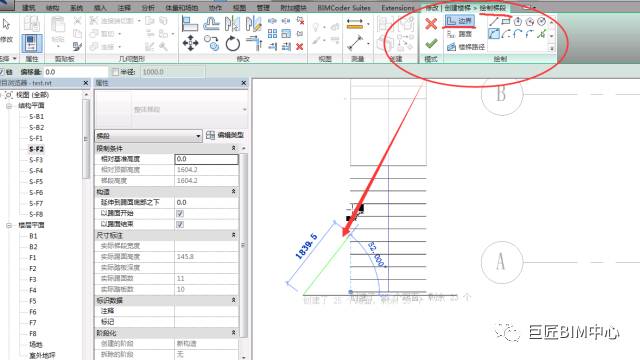The image size is (640, 360).
Task: Click the project browser vertical scrollbar
Action: 86,139
